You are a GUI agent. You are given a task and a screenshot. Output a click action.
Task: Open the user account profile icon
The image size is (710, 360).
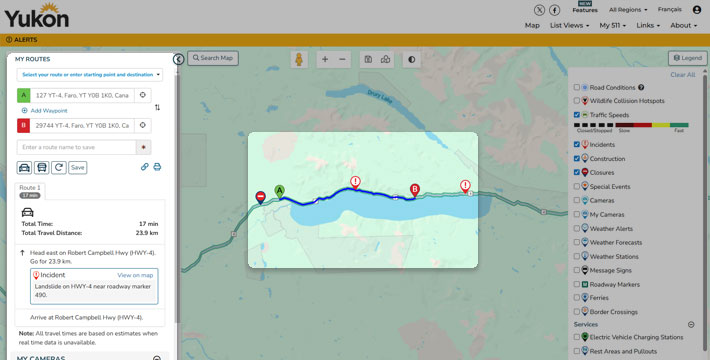click(696, 10)
